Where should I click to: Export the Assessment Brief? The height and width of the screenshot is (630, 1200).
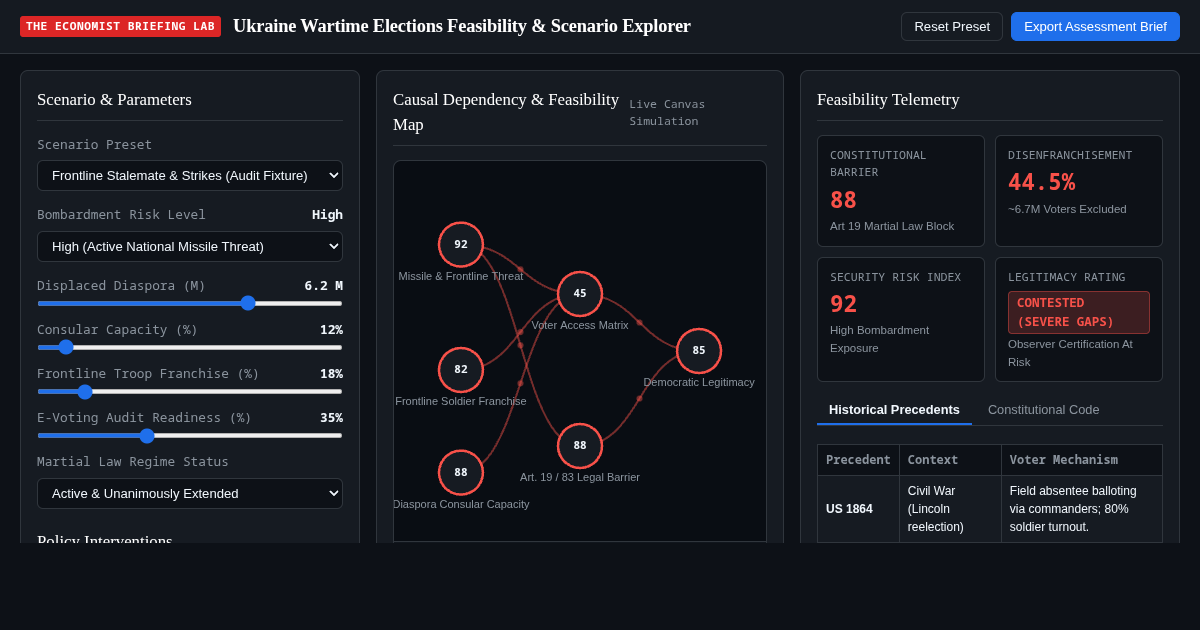click(1095, 26)
